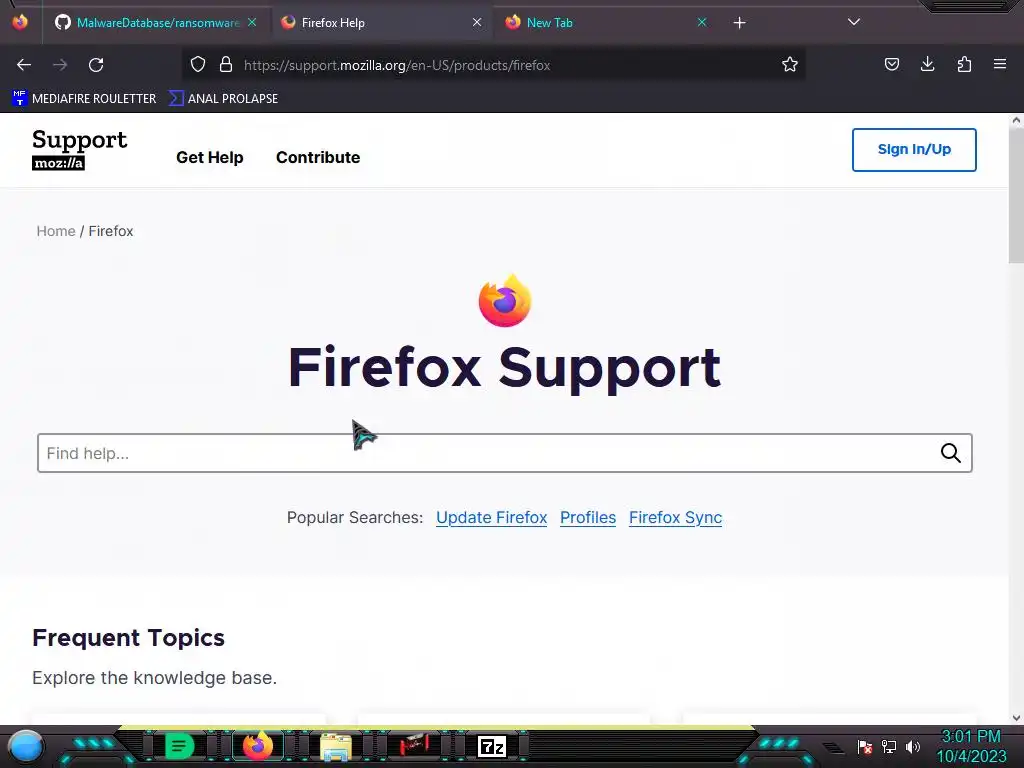Screen dimensions: 1024x768
Task: Open File Explorer from taskbar
Action: click(336, 746)
